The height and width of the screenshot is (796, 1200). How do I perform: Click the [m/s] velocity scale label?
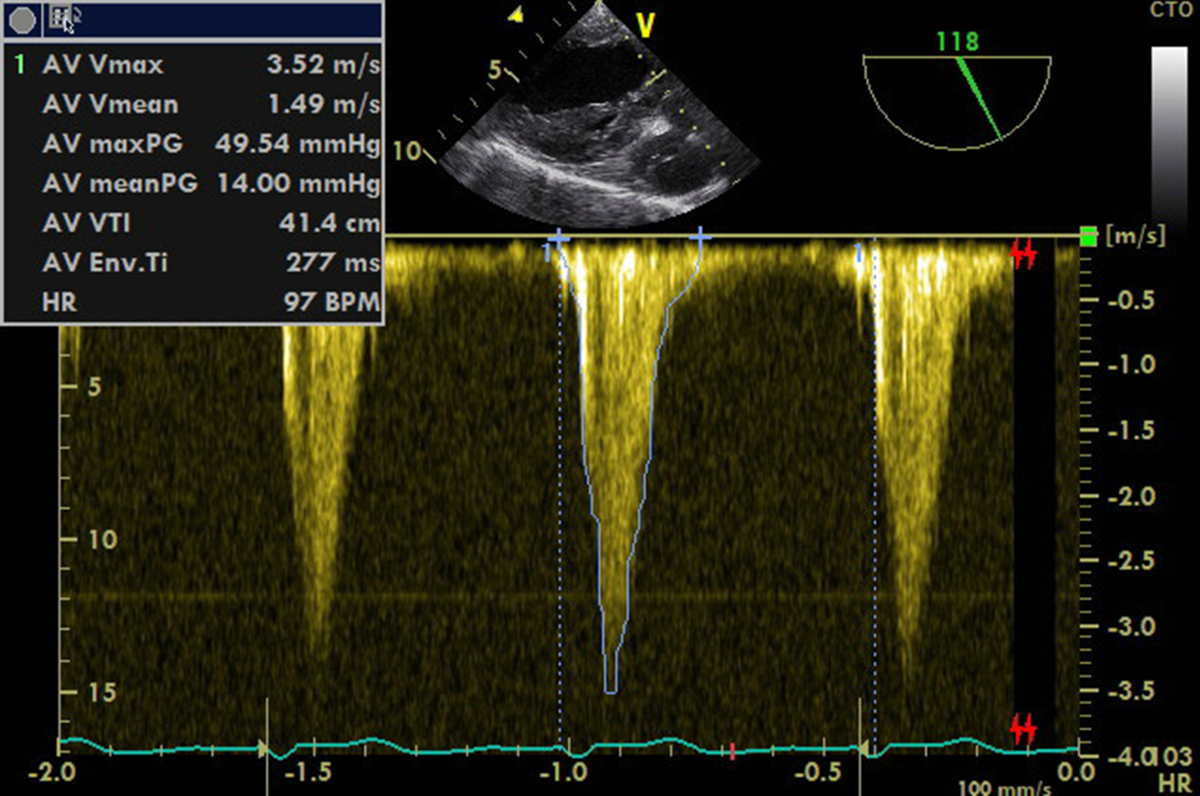[1130, 237]
